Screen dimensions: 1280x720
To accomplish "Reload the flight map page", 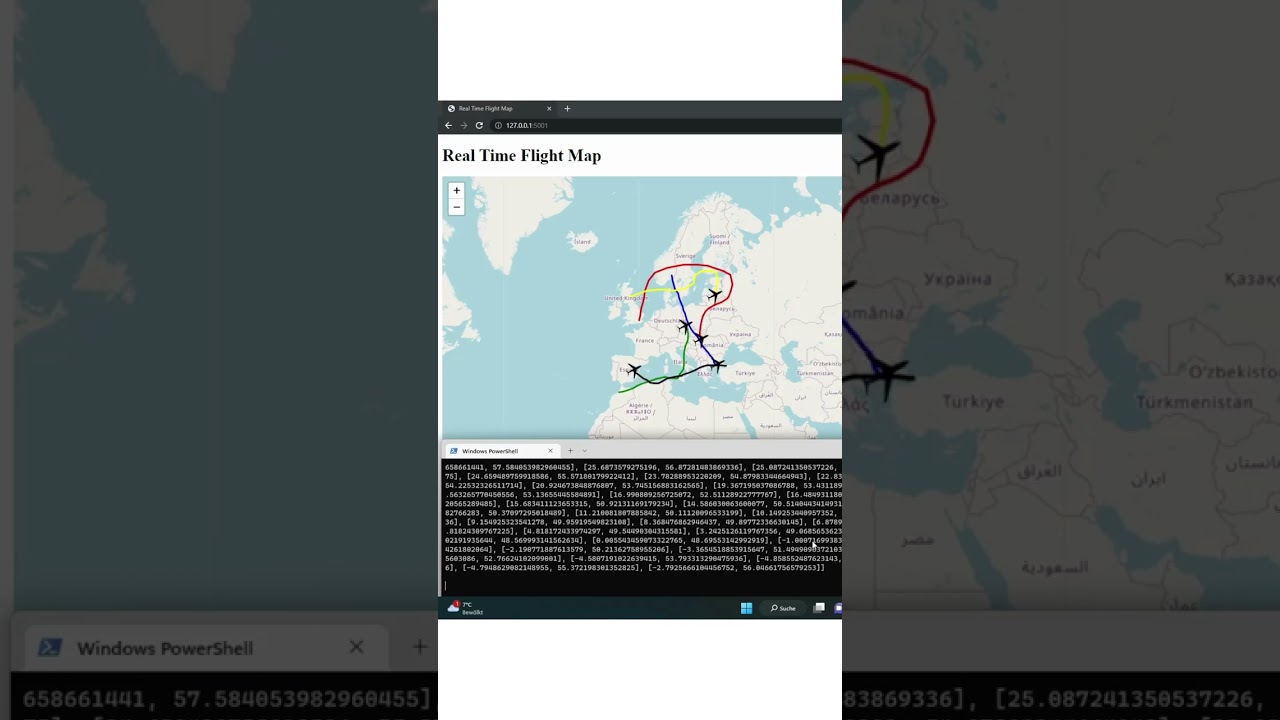I will click(479, 125).
